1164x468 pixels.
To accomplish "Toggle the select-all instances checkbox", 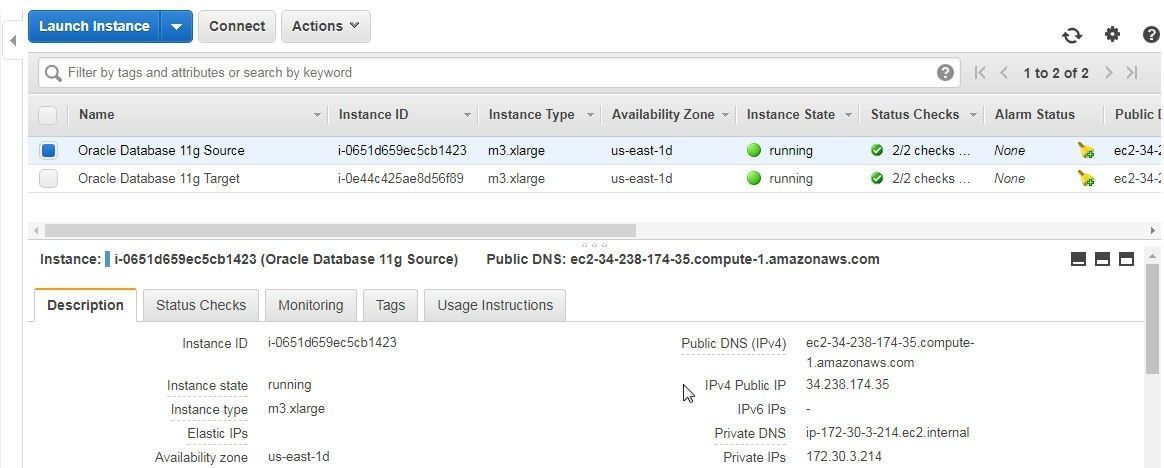I will pos(48,115).
